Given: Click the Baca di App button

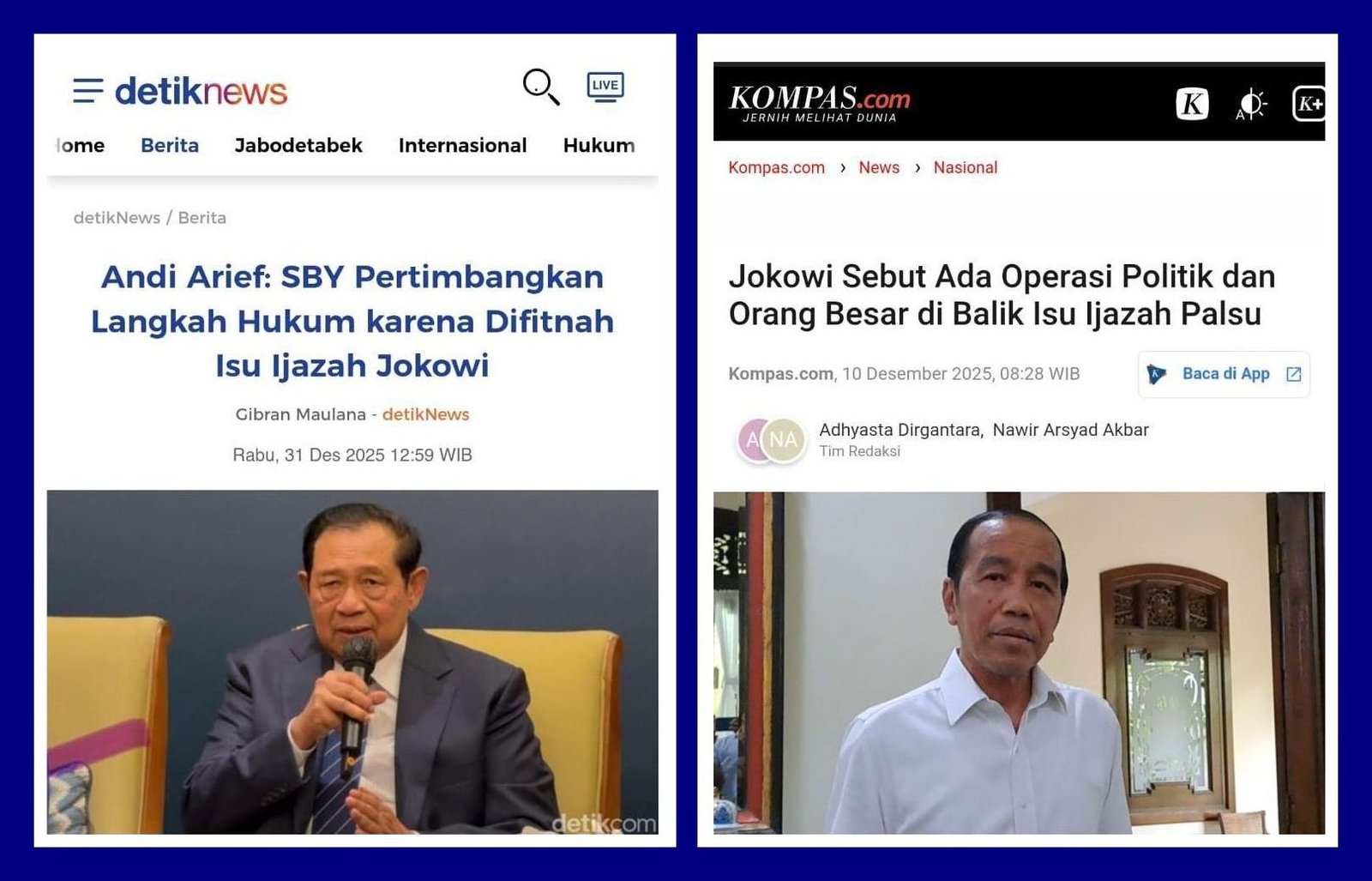Looking at the screenshot, I should point(1224,374).
